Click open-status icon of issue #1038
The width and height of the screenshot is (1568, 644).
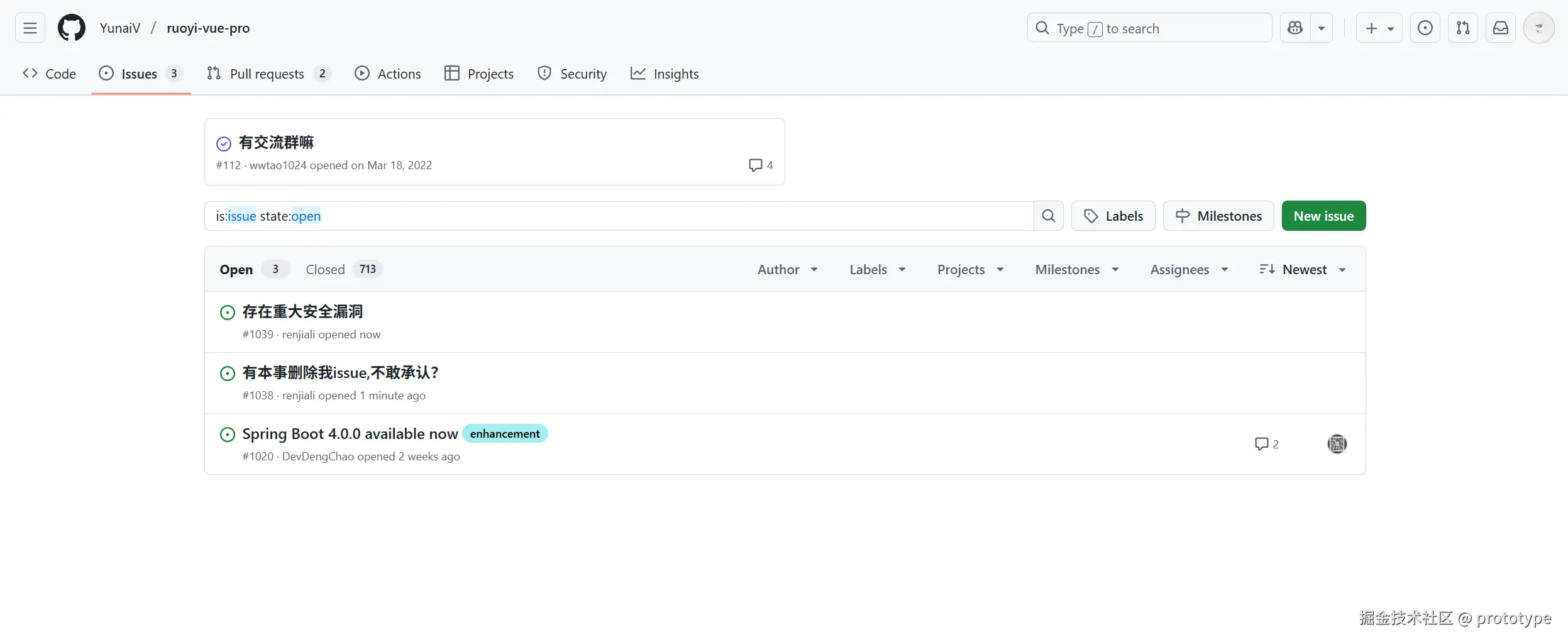pyautogui.click(x=228, y=374)
